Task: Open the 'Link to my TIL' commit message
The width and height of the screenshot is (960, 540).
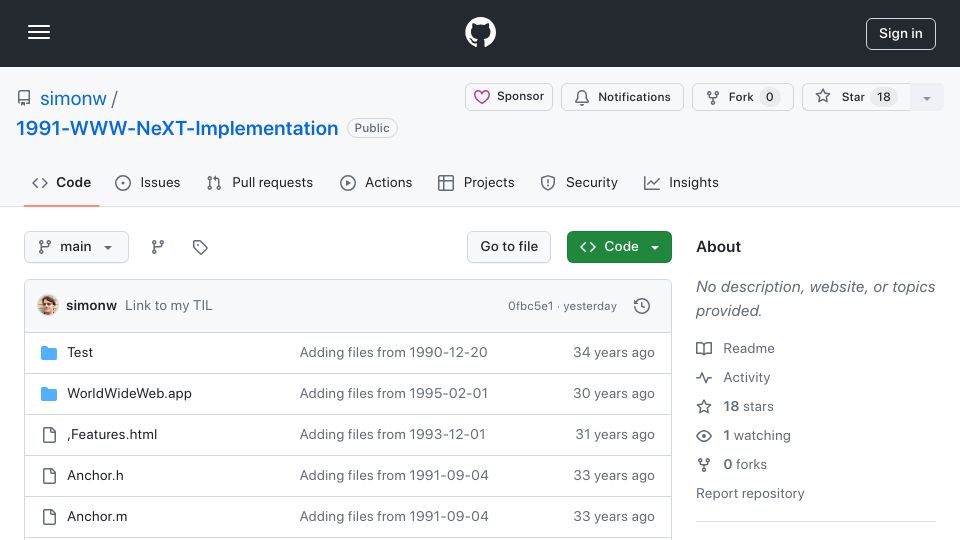Action: (168, 306)
